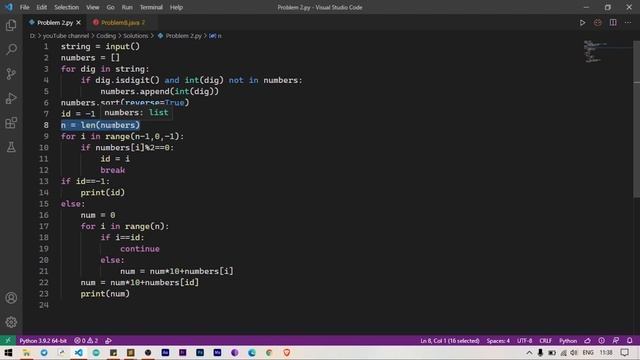This screenshot has height=360, width=640.
Task: Open the Windows Action Center
Action: pyautogui.click(x=625, y=353)
